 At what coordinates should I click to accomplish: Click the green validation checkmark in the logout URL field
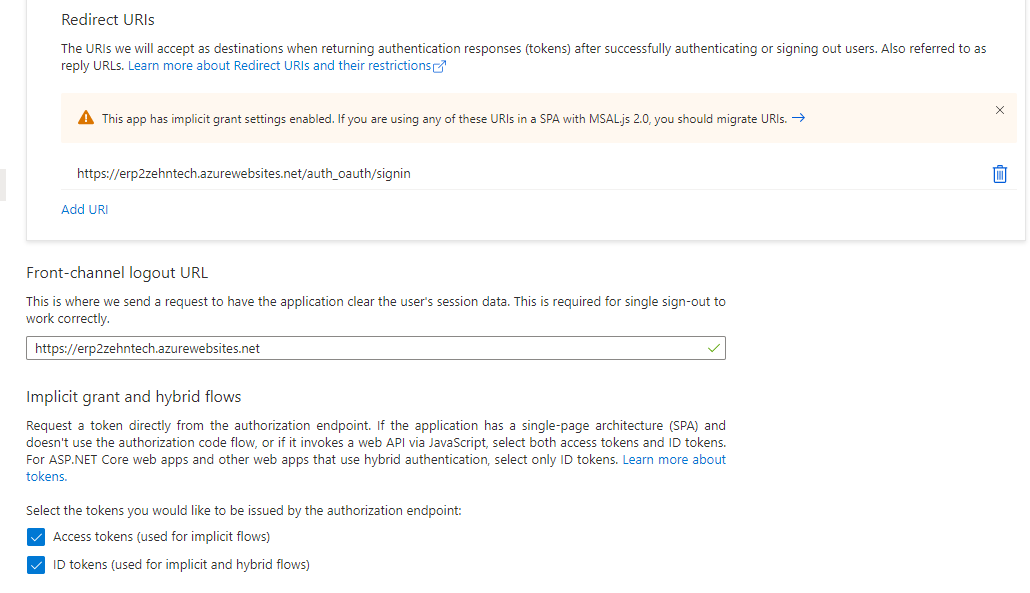[713, 347]
